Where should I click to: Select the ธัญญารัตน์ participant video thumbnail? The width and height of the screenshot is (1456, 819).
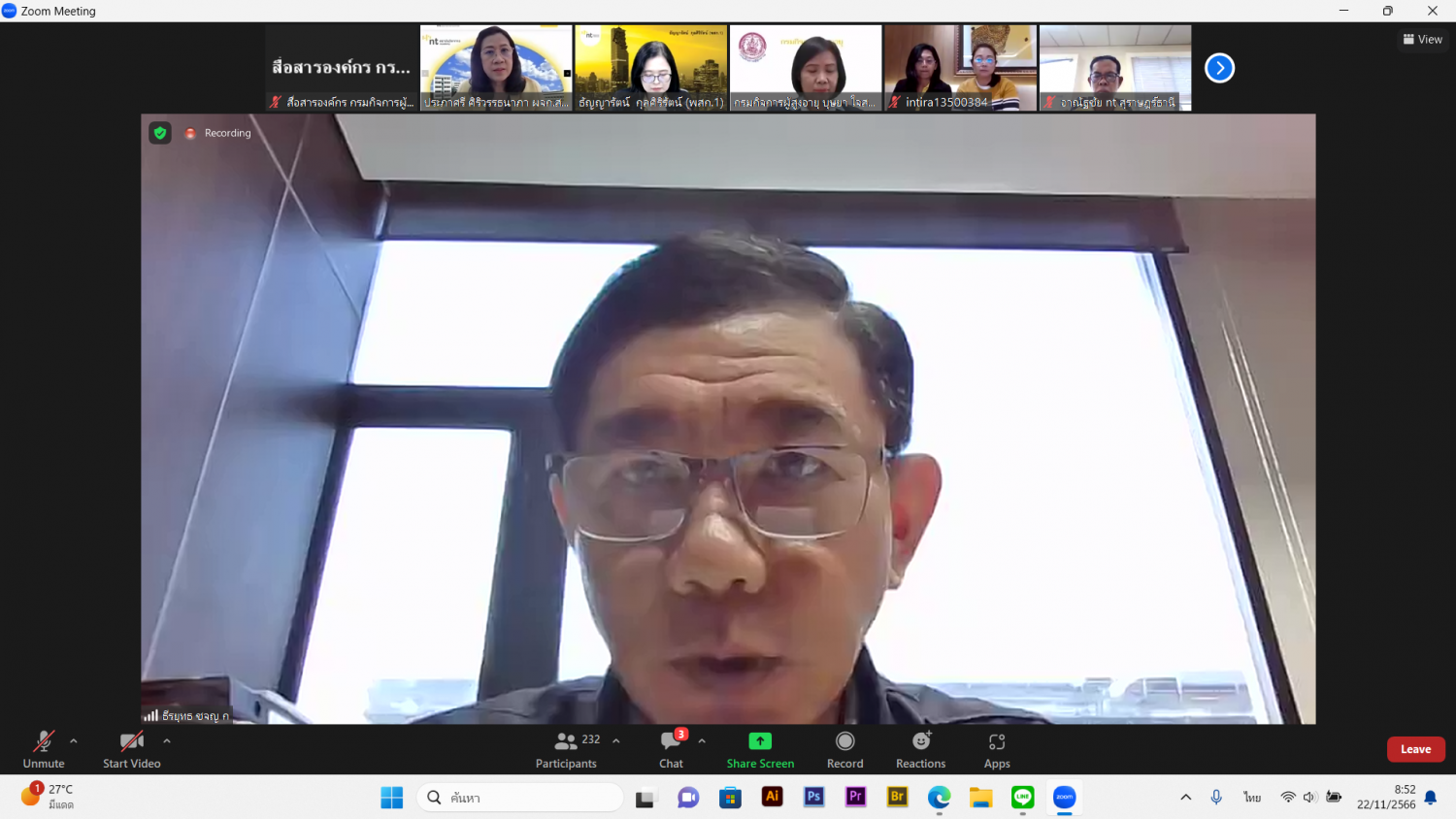650,68
